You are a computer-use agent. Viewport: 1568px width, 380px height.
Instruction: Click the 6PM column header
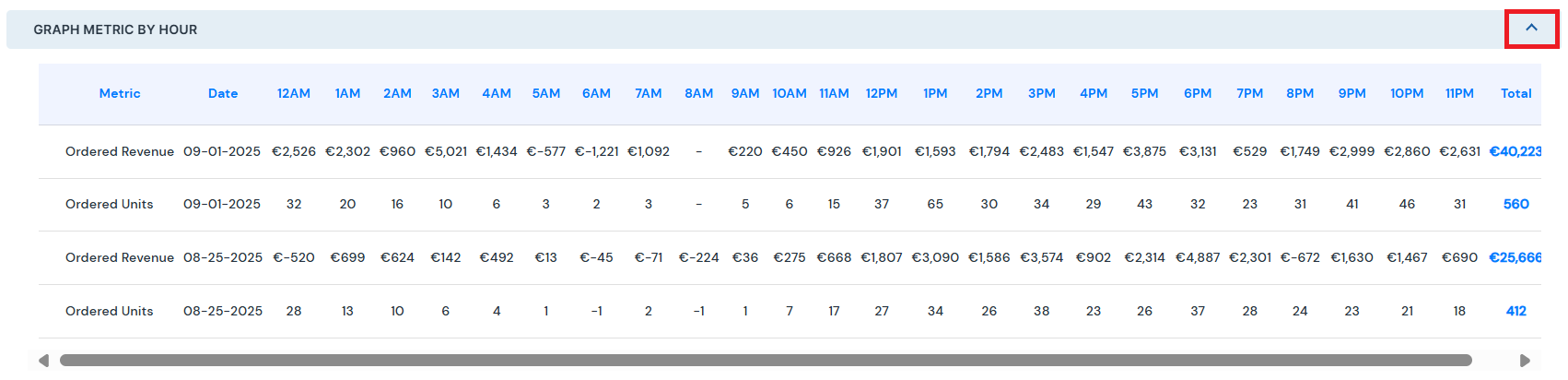pyautogui.click(x=1198, y=93)
